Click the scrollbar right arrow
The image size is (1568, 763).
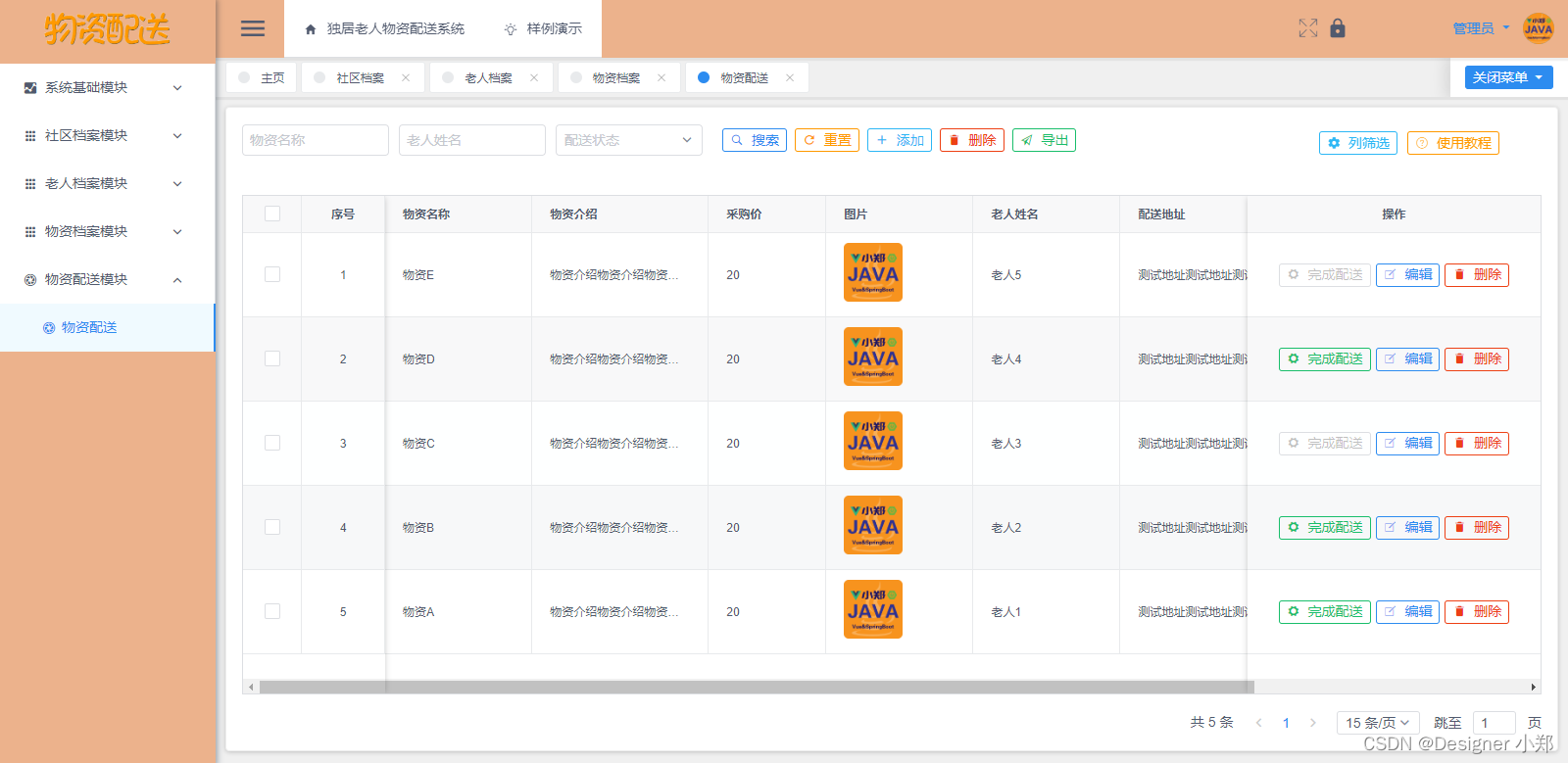point(1534,687)
